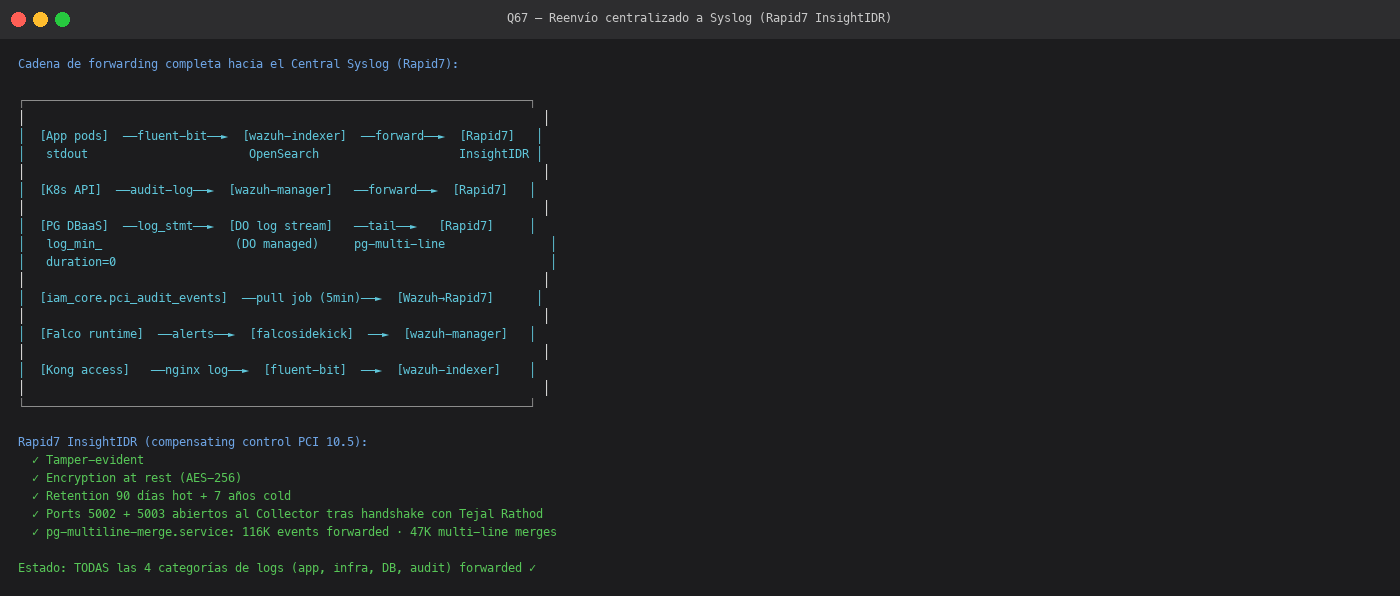The height and width of the screenshot is (596, 1400).
Task: Select the 'pg-multiline-merge.service: 116K events' line
Action: pyautogui.click(x=294, y=532)
